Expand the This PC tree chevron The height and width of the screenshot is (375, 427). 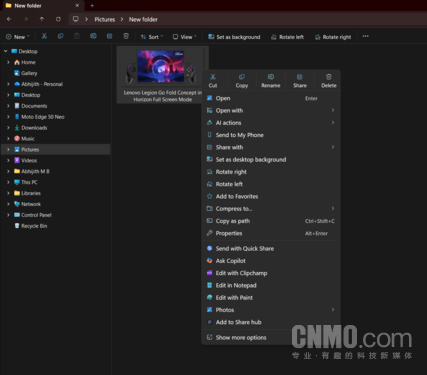(x=8, y=182)
